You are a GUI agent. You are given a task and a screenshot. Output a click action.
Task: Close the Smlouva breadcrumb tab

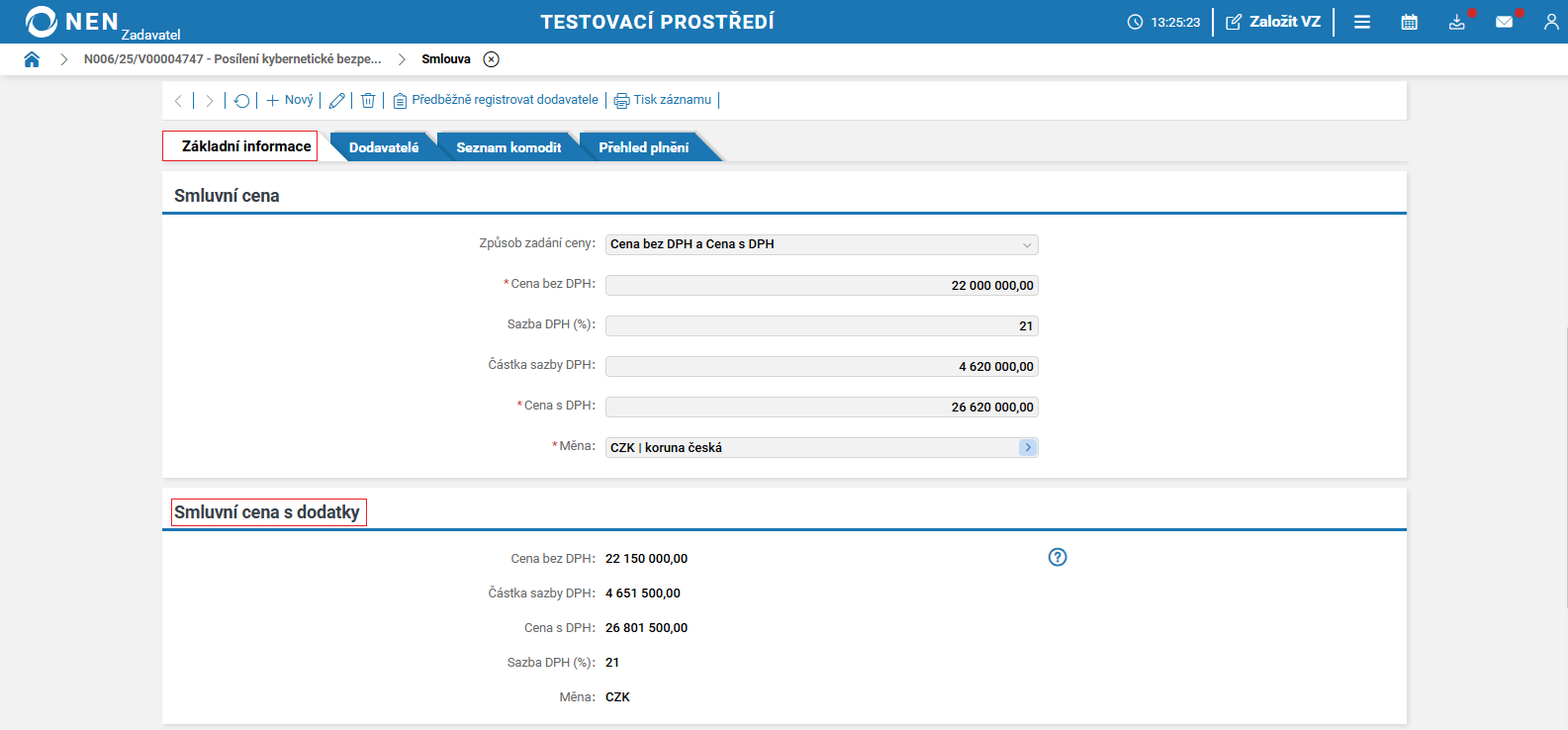tap(491, 59)
